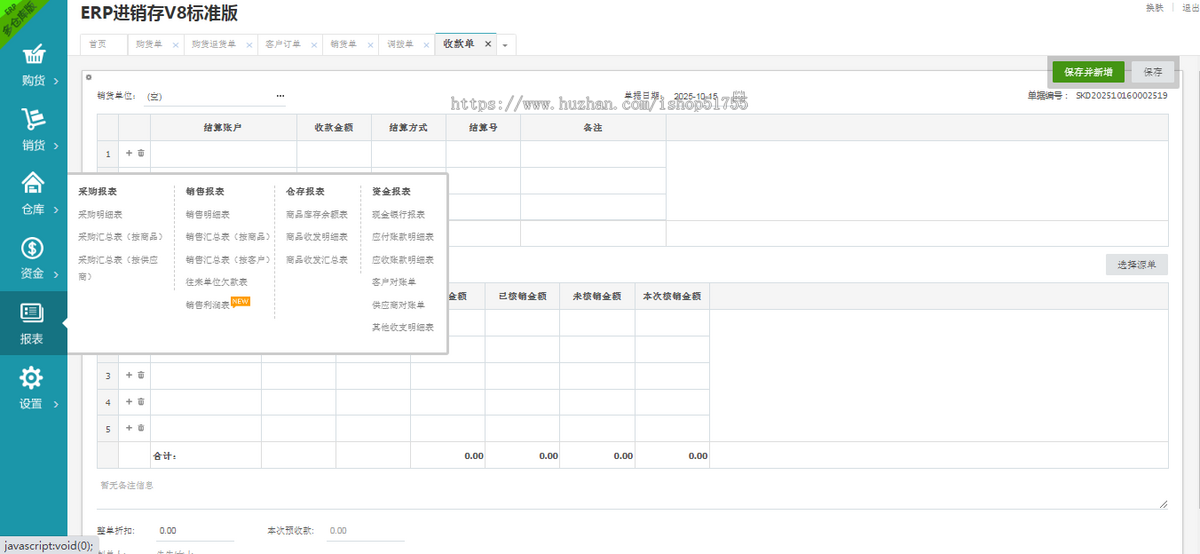
Task: Click the gray 保存 button
Action: 1153,72
